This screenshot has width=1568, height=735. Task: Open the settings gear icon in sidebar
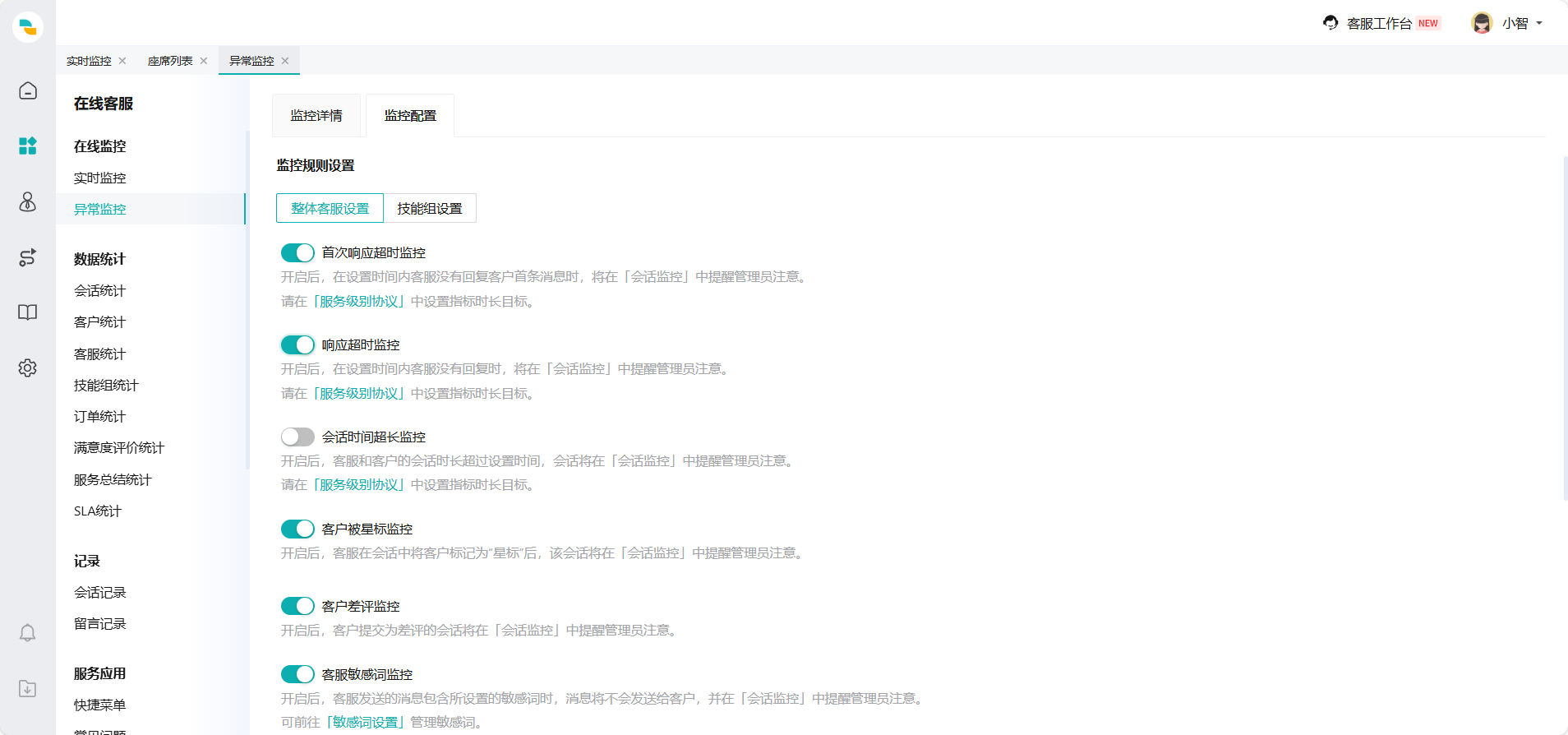(28, 367)
